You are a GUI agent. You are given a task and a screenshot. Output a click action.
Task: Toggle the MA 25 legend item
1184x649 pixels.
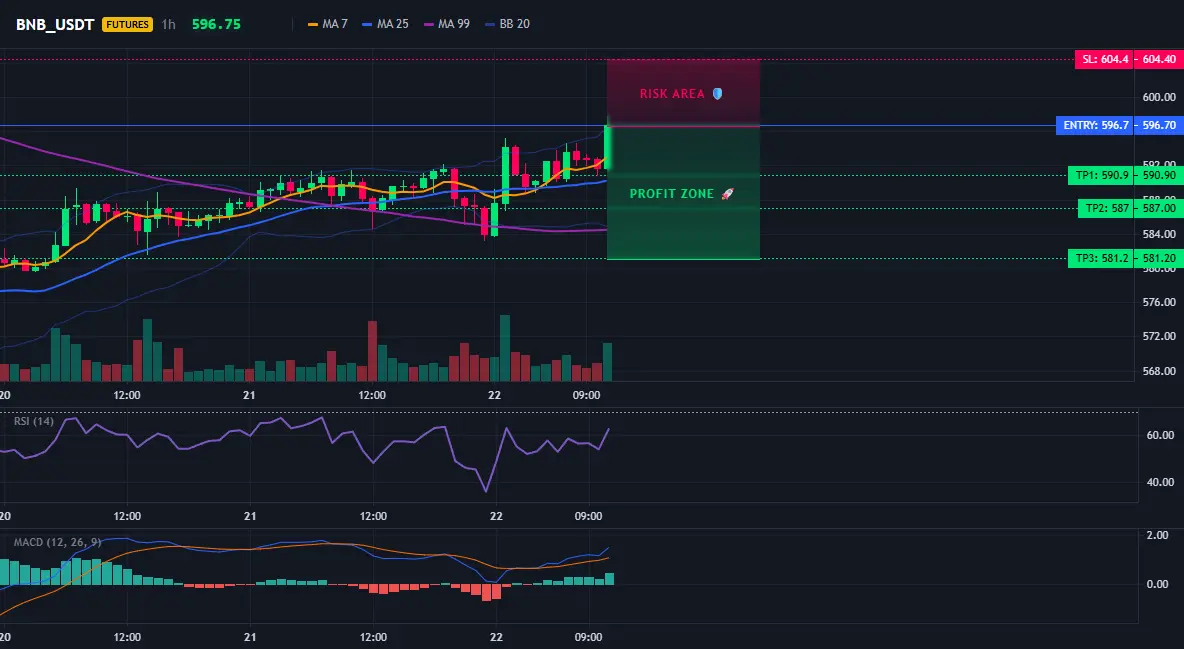point(386,24)
